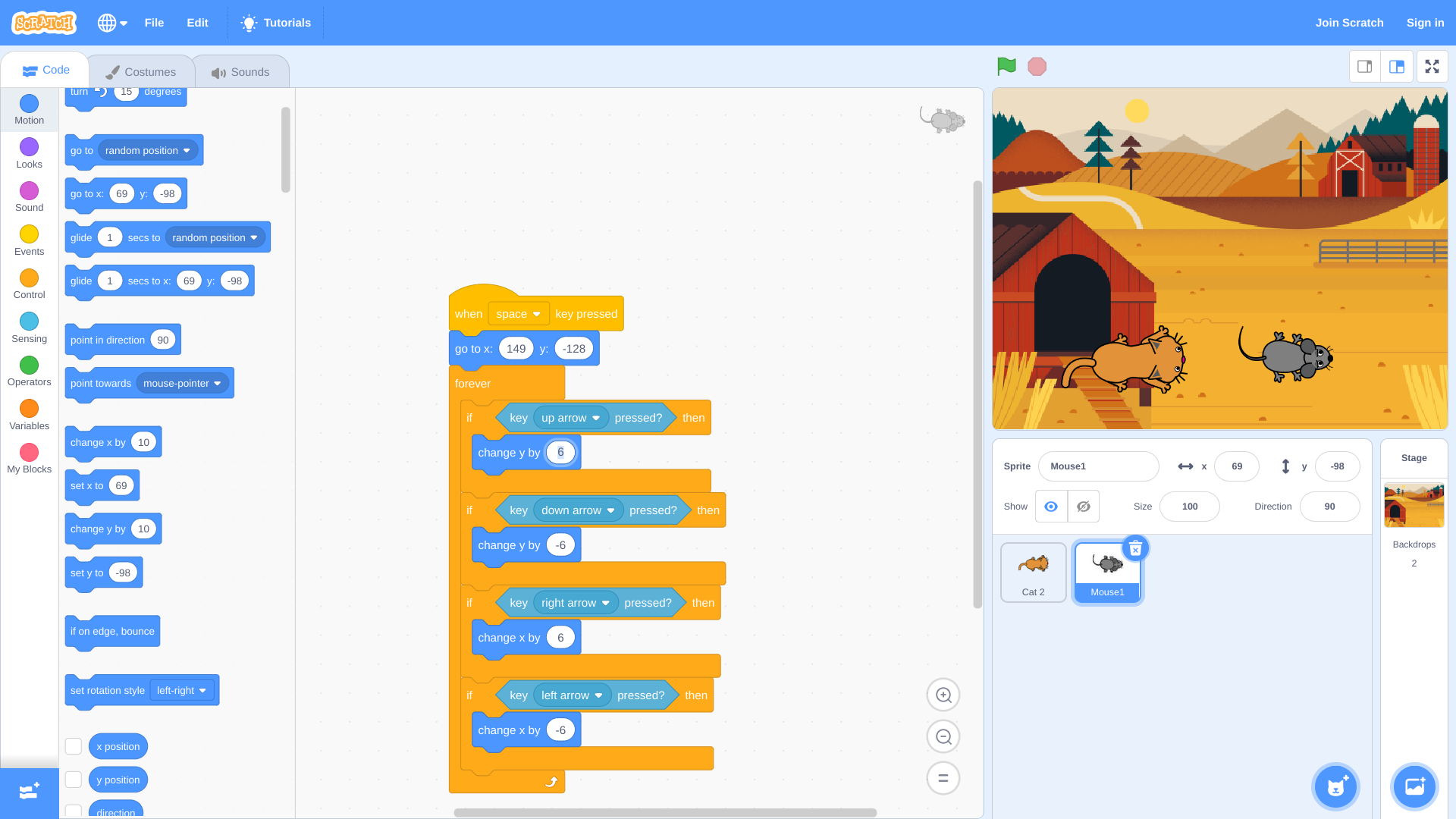Click the Sign in link
The width and height of the screenshot is (1456, 819).
1425,22
